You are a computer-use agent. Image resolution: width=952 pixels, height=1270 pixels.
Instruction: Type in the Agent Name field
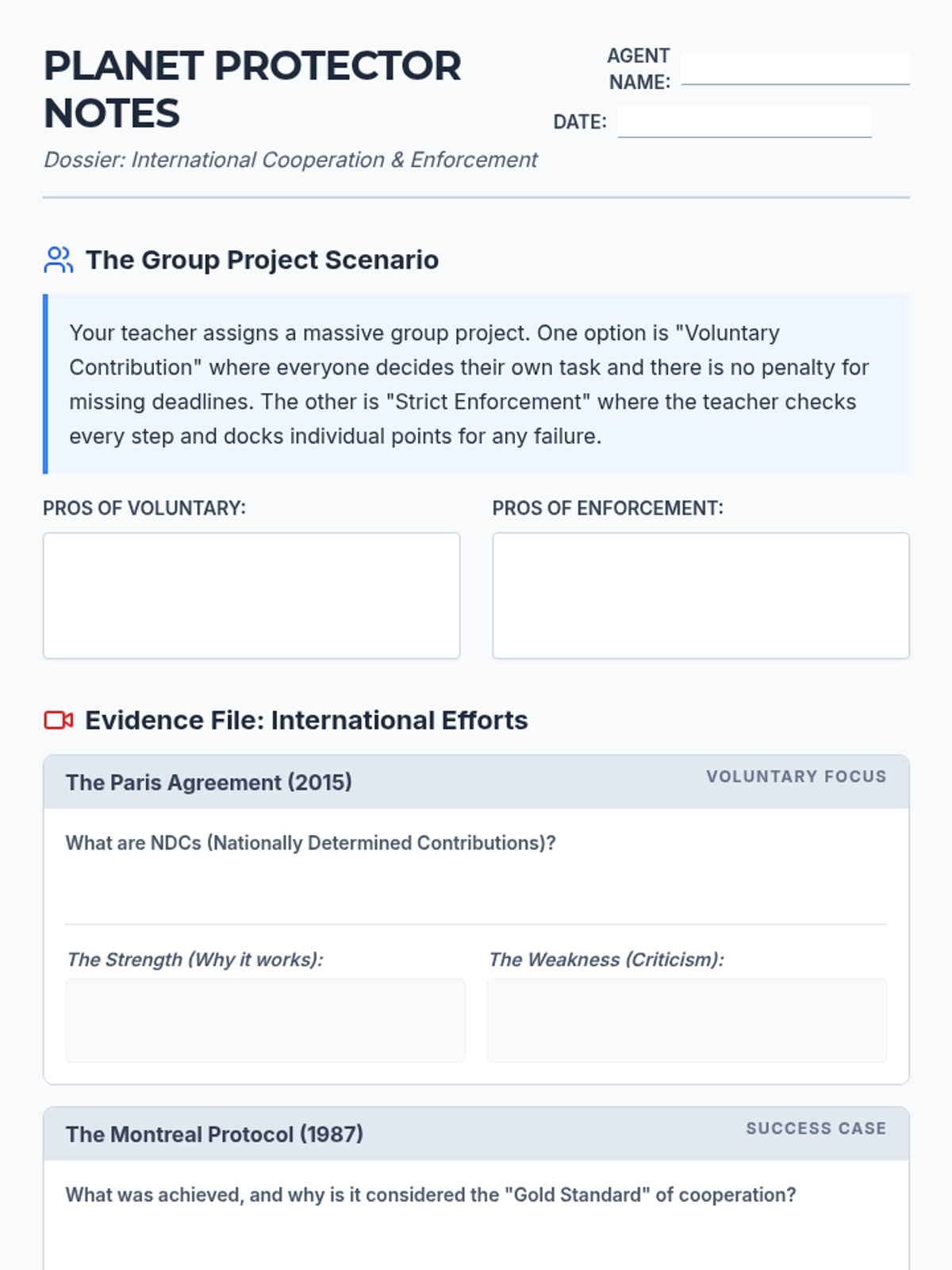[x=795, y=69]
